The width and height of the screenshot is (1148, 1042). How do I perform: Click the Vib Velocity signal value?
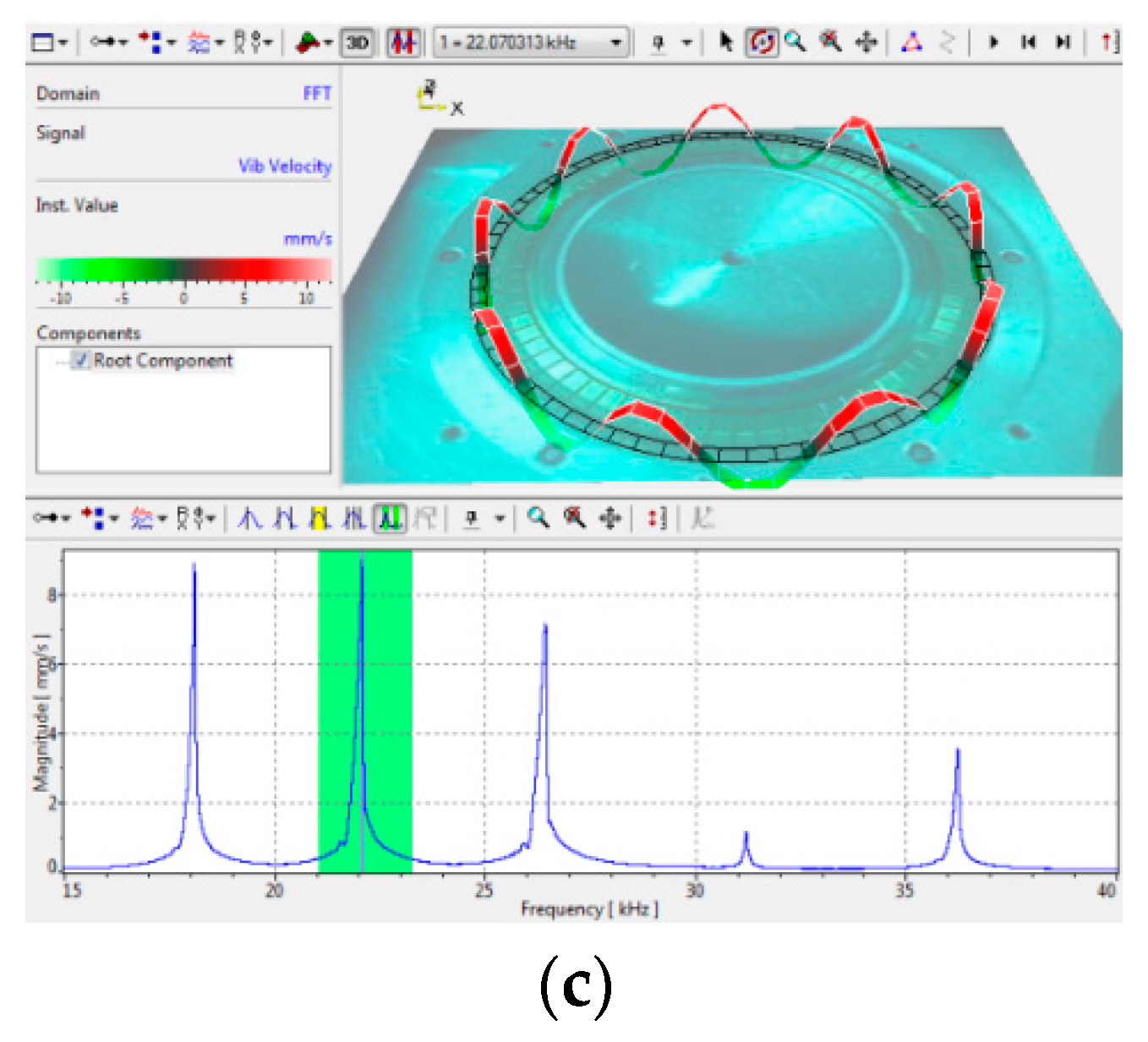(285, 166)
